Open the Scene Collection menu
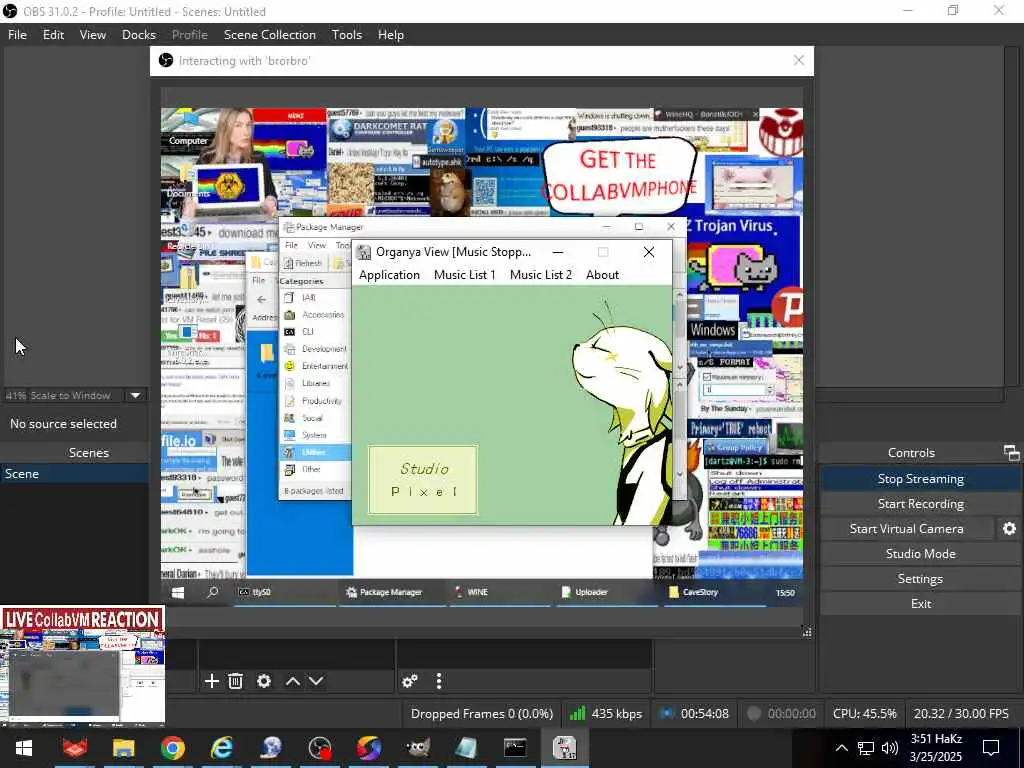 click(270, 35)
